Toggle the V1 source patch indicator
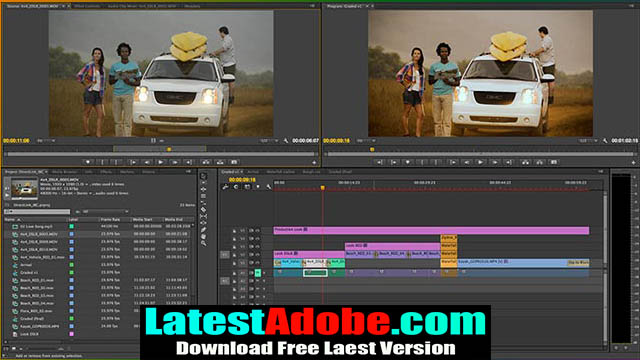 click(x=225, y=255)
